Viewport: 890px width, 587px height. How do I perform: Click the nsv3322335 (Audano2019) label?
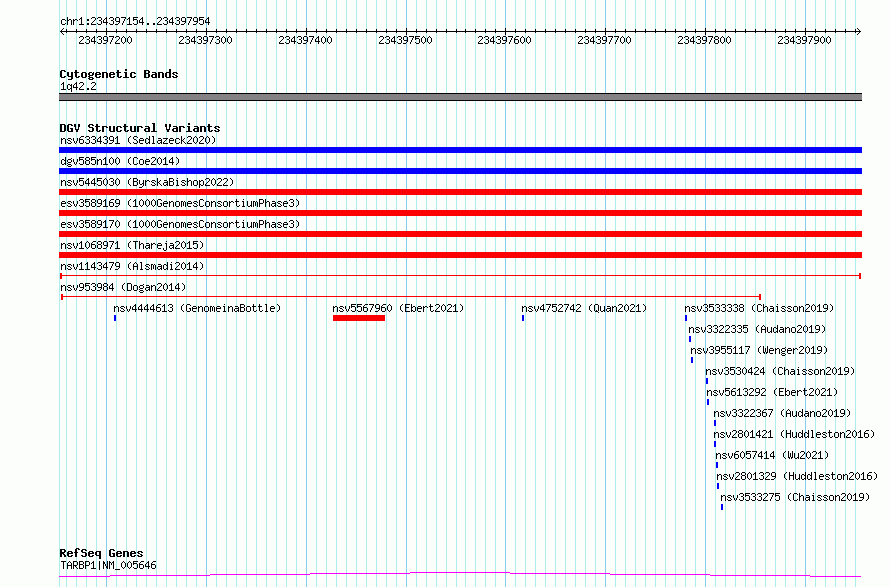click(757, 329)
